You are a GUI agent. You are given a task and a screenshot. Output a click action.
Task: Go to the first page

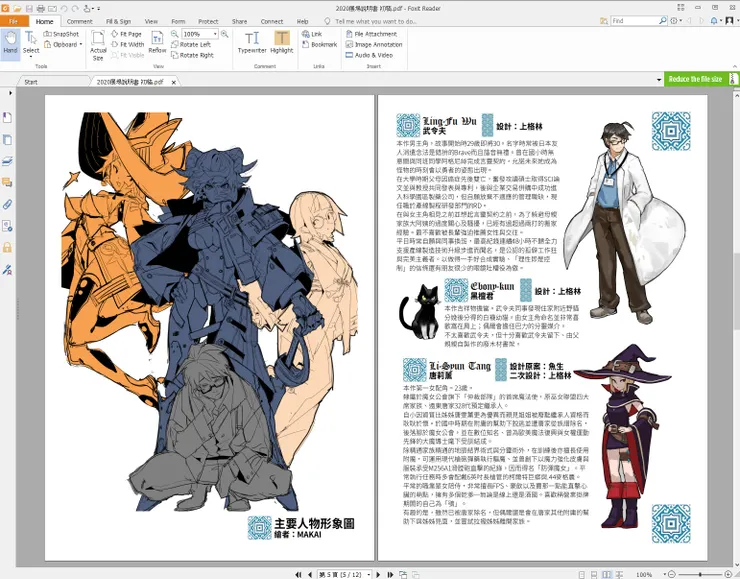pos(298,574)
